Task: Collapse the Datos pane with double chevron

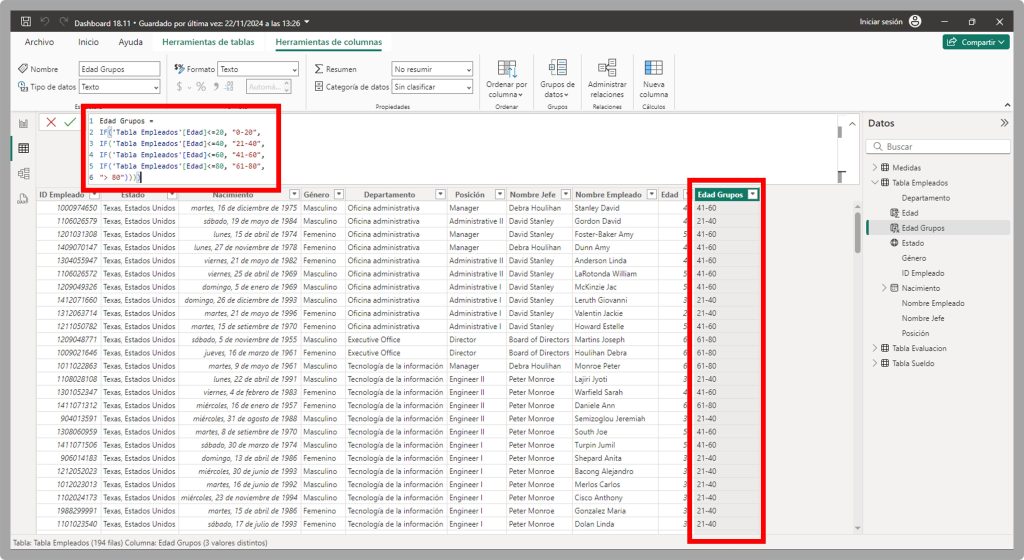Action: point(1004,122)
